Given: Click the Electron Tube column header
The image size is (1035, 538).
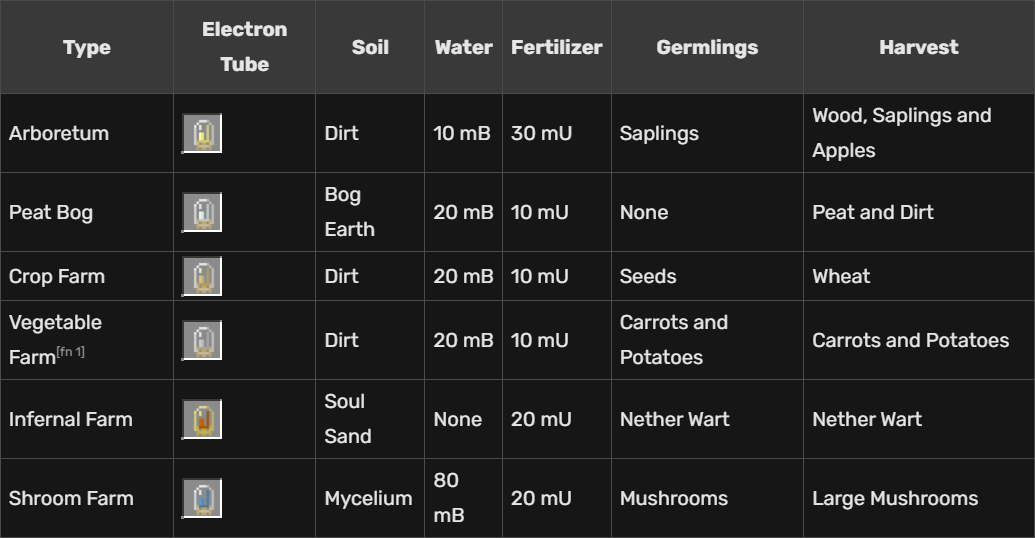Looking at the screenshot, I should point(244,47).
